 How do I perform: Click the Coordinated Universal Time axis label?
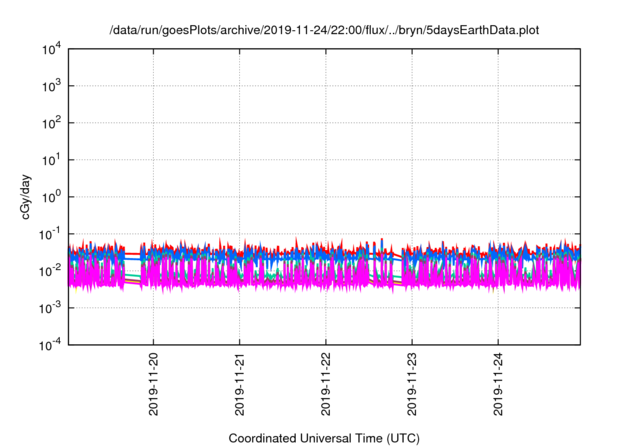tap(324, 438)
